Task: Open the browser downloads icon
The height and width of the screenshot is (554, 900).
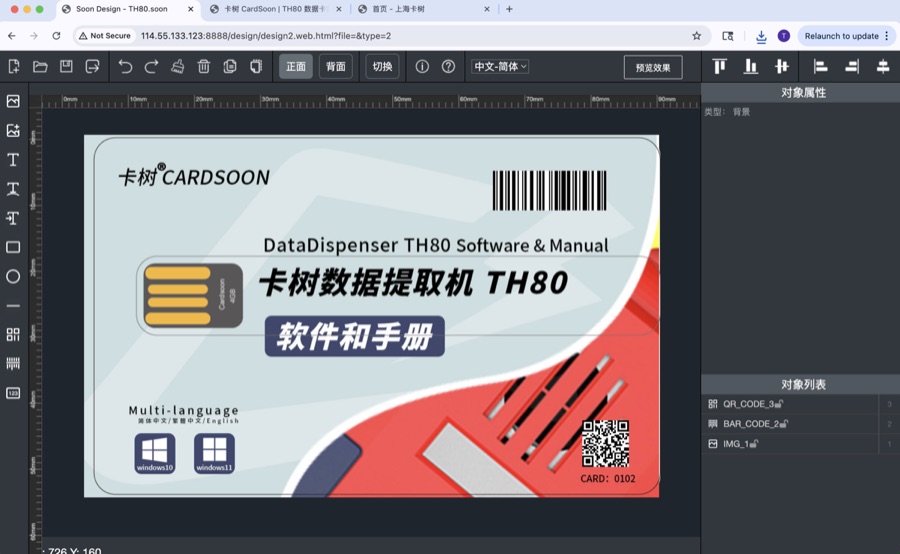Action: click(x=761, y=36)
